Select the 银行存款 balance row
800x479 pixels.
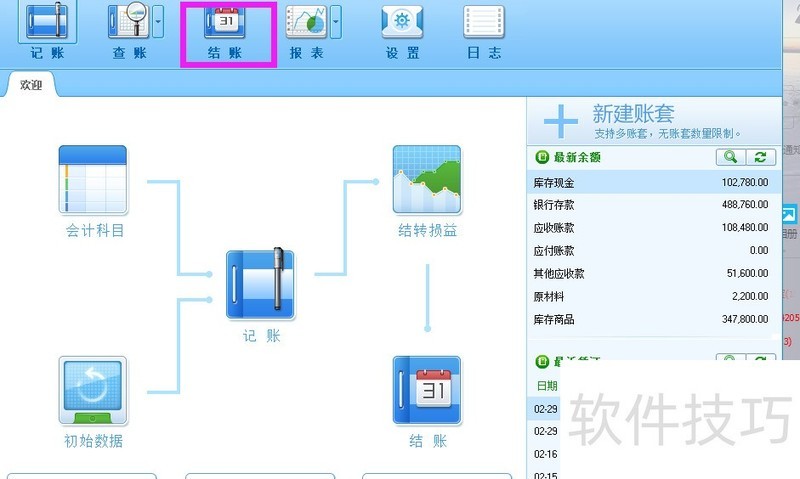[x=654, y=205]
